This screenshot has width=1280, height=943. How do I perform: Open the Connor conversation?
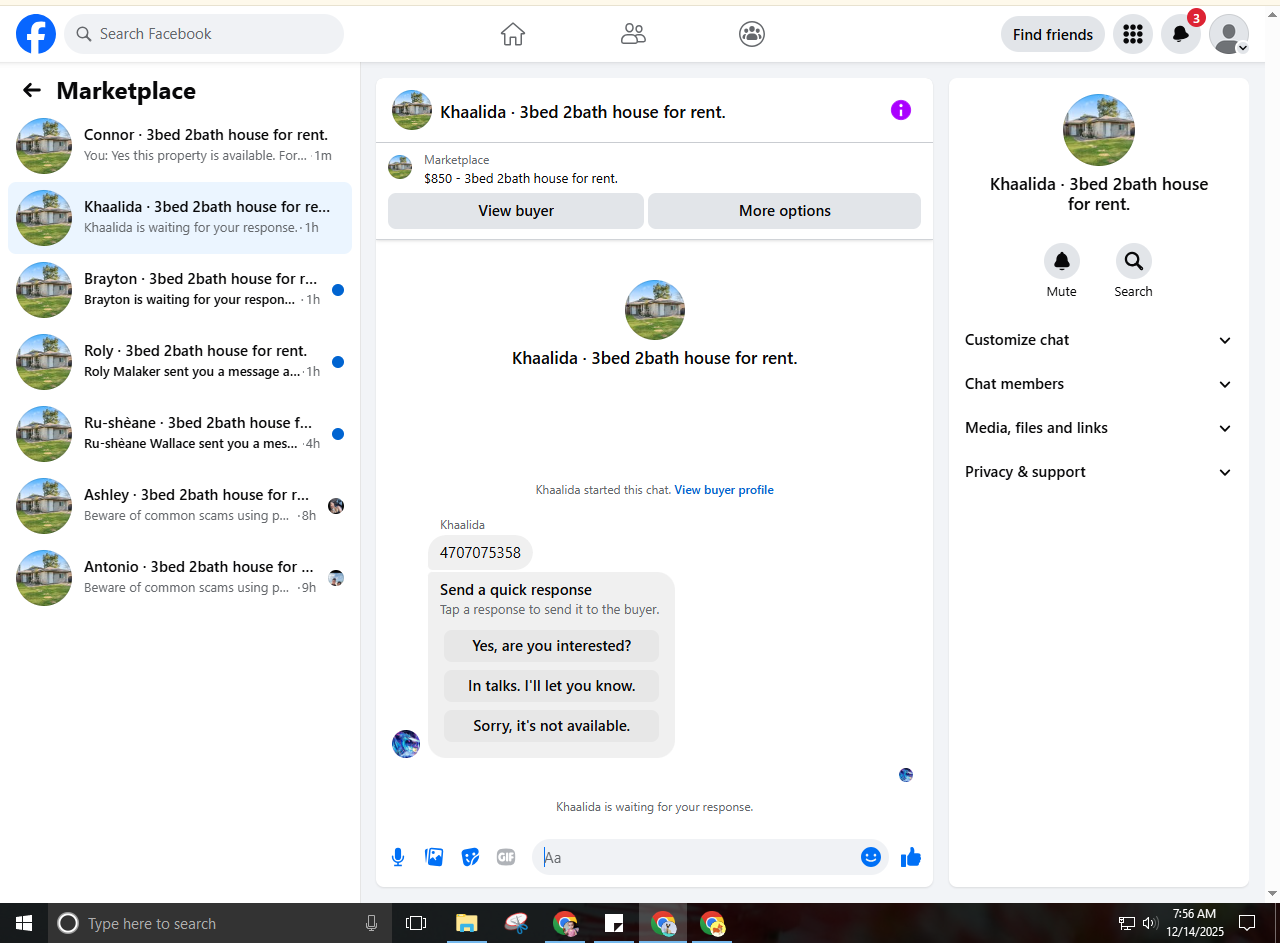tap(180, 146)
